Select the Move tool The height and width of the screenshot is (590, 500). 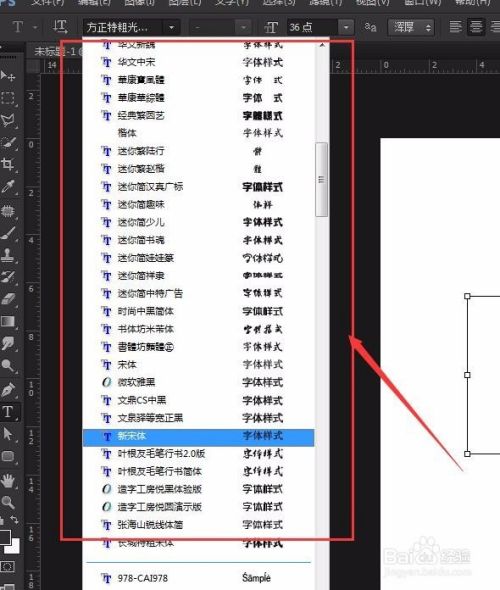pyautogui.click(x=8, y=76)
